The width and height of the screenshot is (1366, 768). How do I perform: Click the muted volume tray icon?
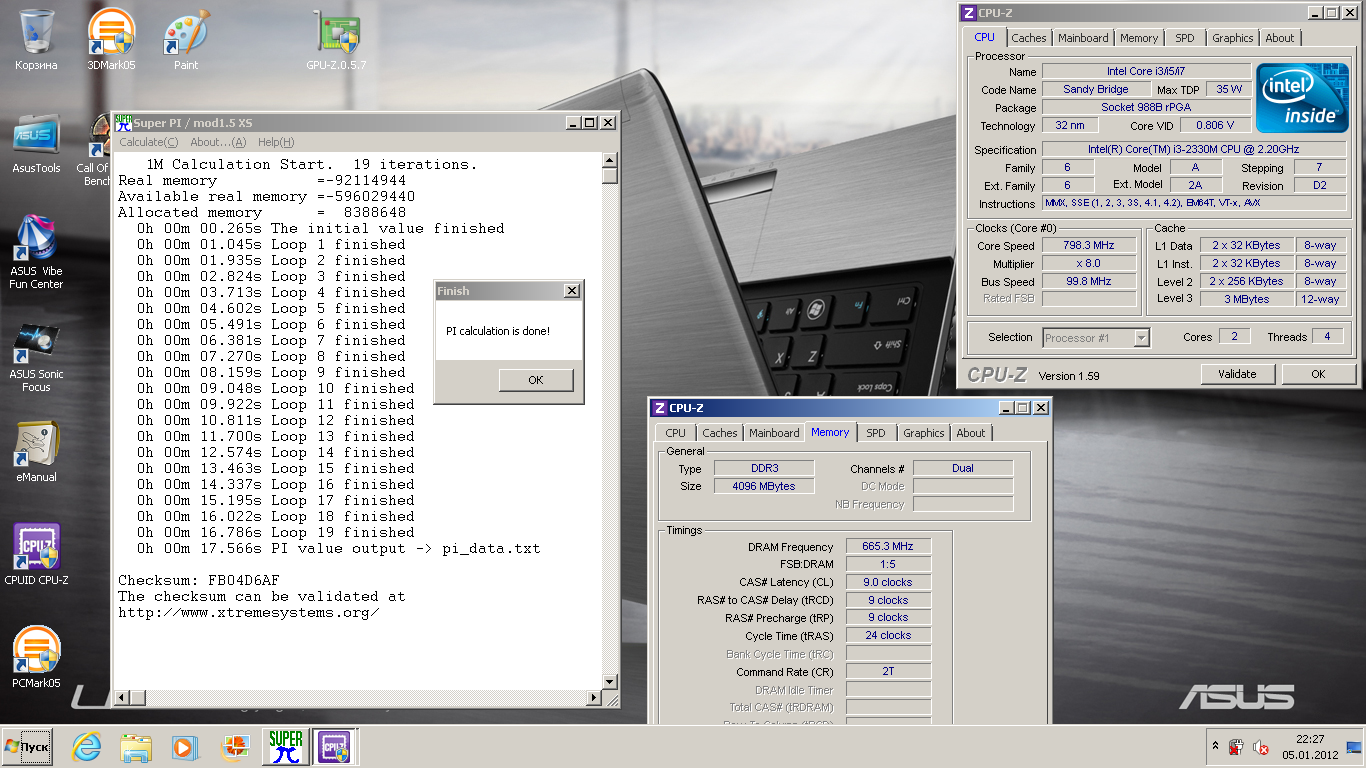(x=1262, y=747)
